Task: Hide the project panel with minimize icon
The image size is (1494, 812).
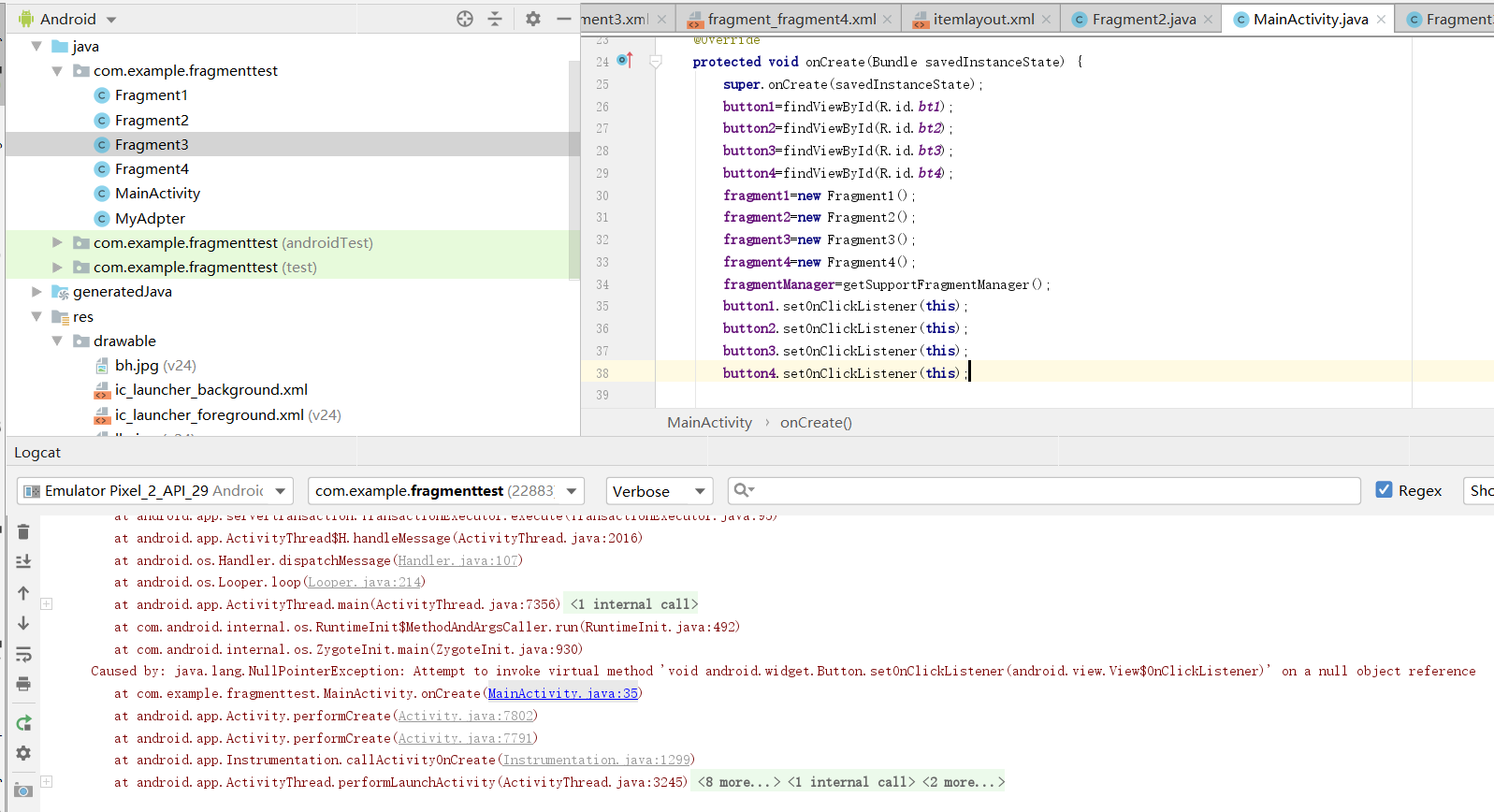Action: (563, 19)
